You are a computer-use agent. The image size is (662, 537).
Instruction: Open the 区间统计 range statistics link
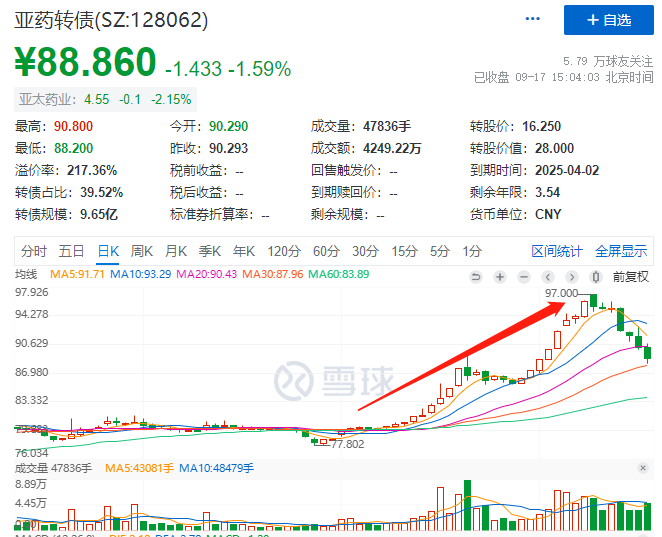557,251
